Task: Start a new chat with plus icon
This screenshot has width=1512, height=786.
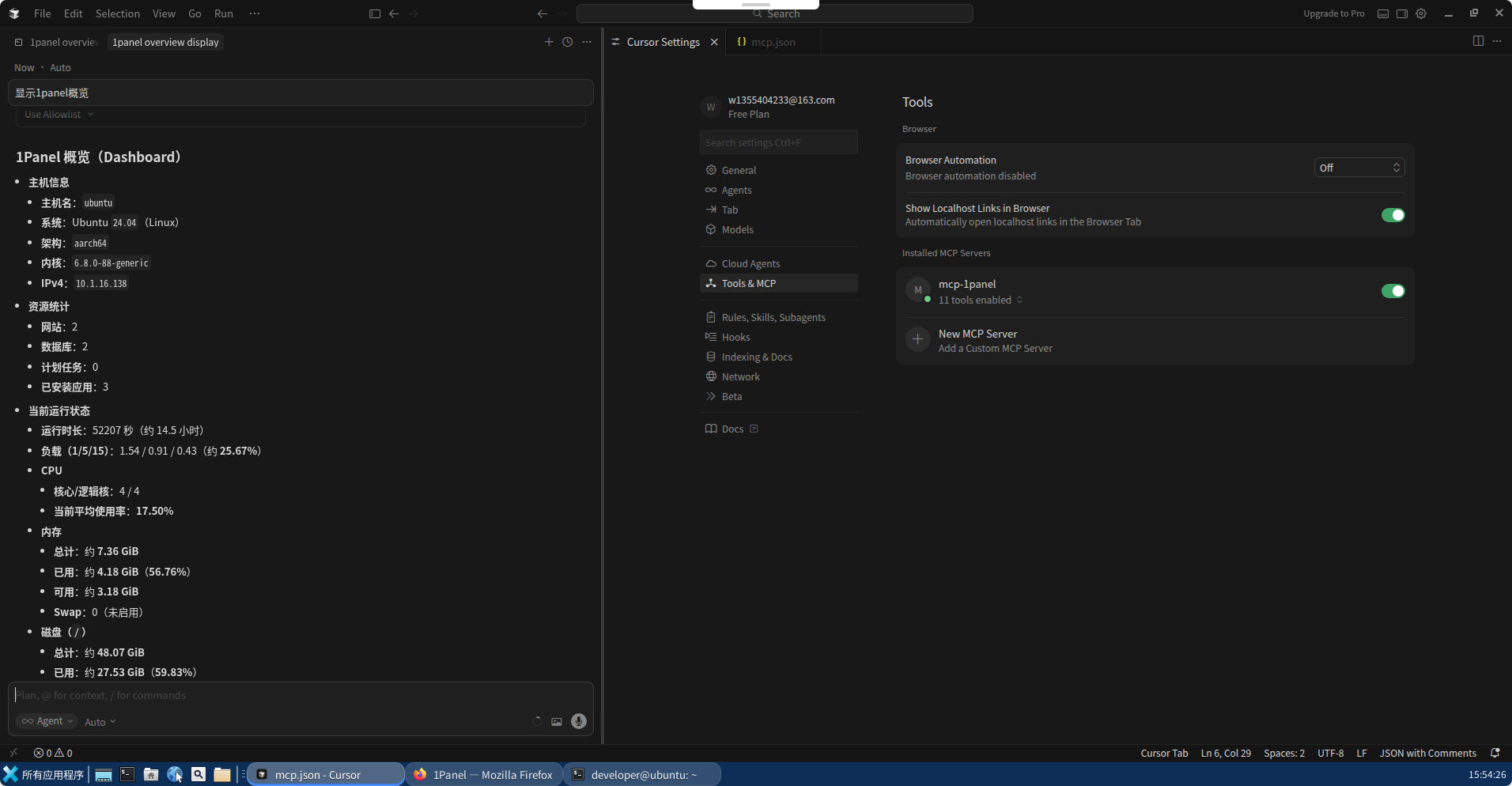Action: 549,42
